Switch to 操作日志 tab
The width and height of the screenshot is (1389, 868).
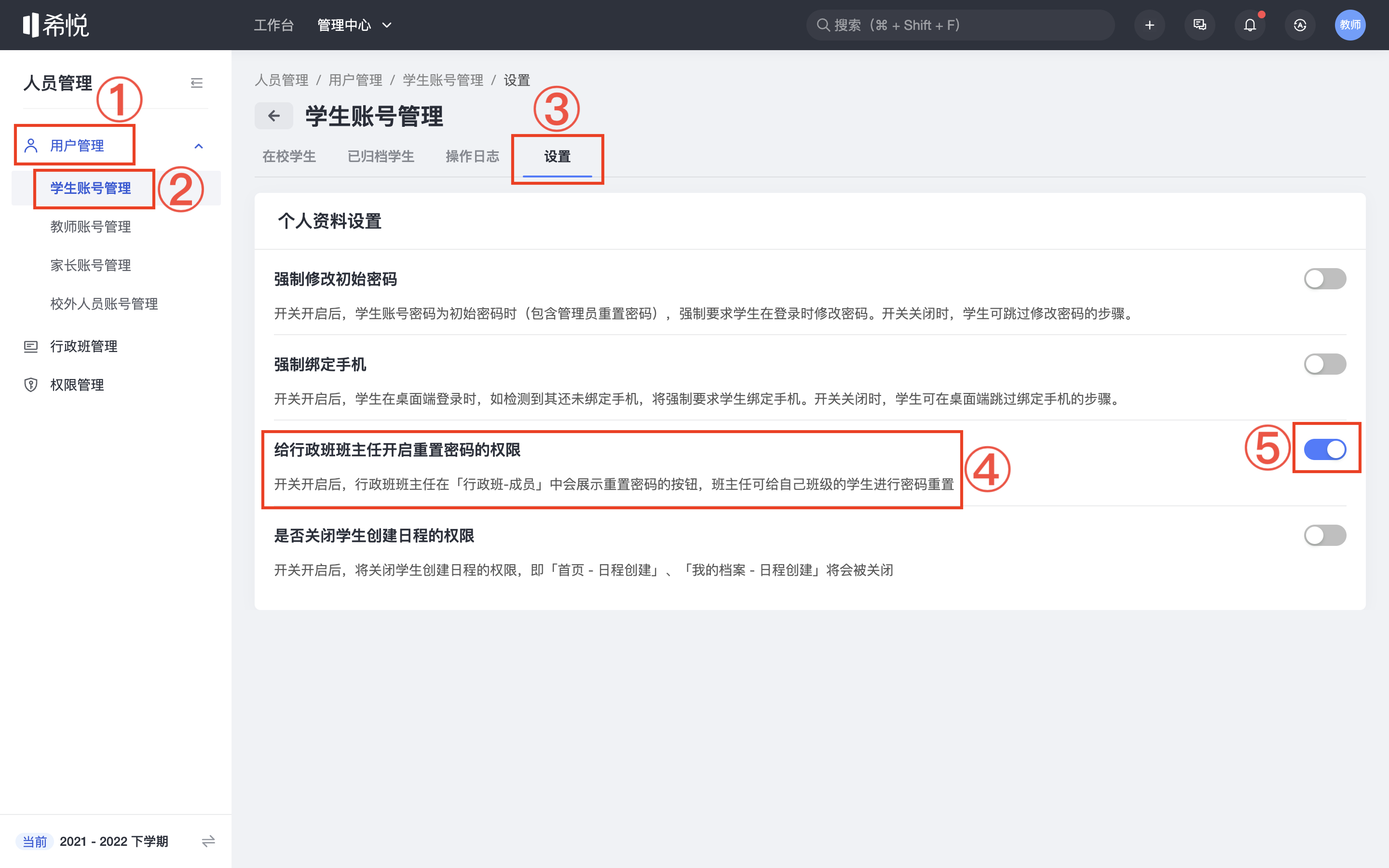pos(472,156)
